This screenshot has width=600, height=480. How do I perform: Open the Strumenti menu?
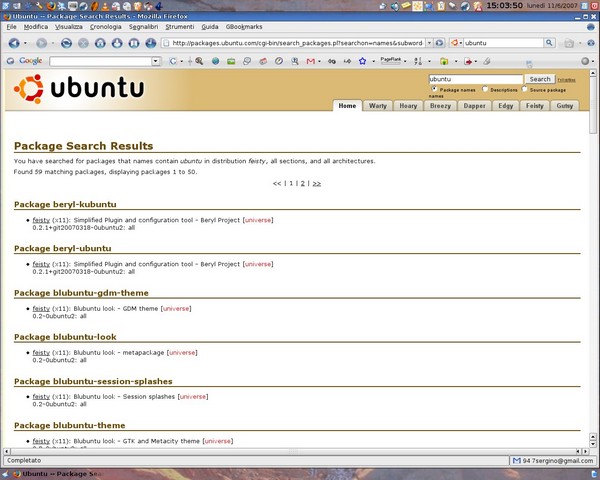click(180, 27)
